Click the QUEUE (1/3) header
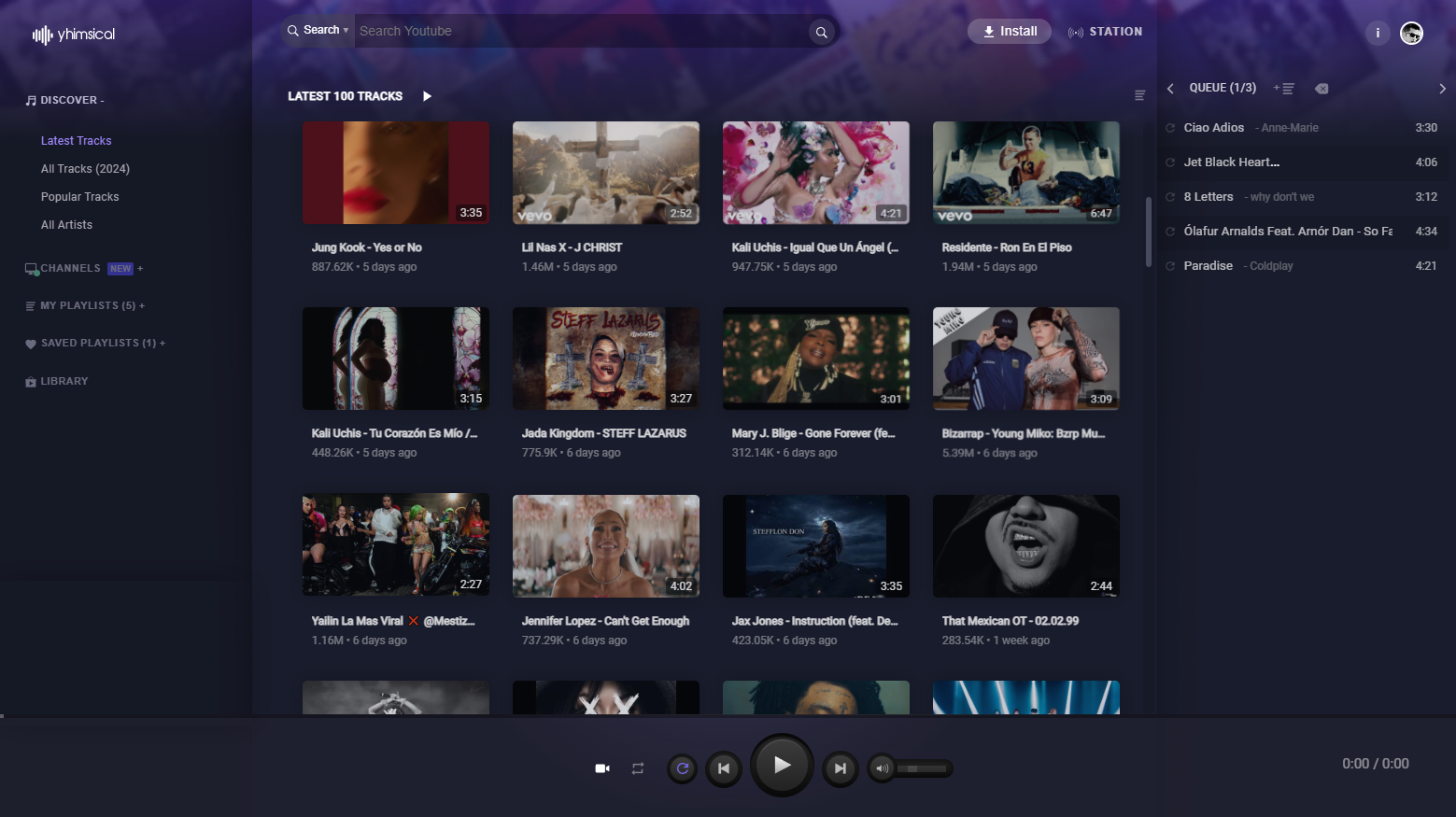This screenshot has height=817, width=1456. point(1223,88)
